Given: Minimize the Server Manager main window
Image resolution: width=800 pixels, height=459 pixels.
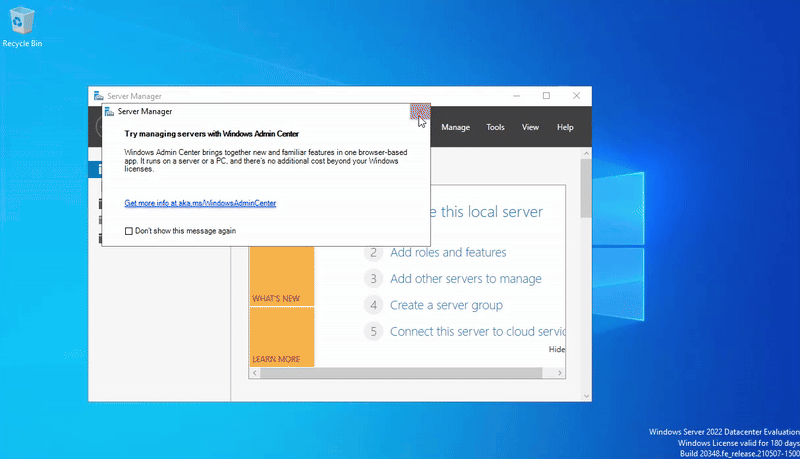Looking at the screenshot, I should tap(516, 96).
